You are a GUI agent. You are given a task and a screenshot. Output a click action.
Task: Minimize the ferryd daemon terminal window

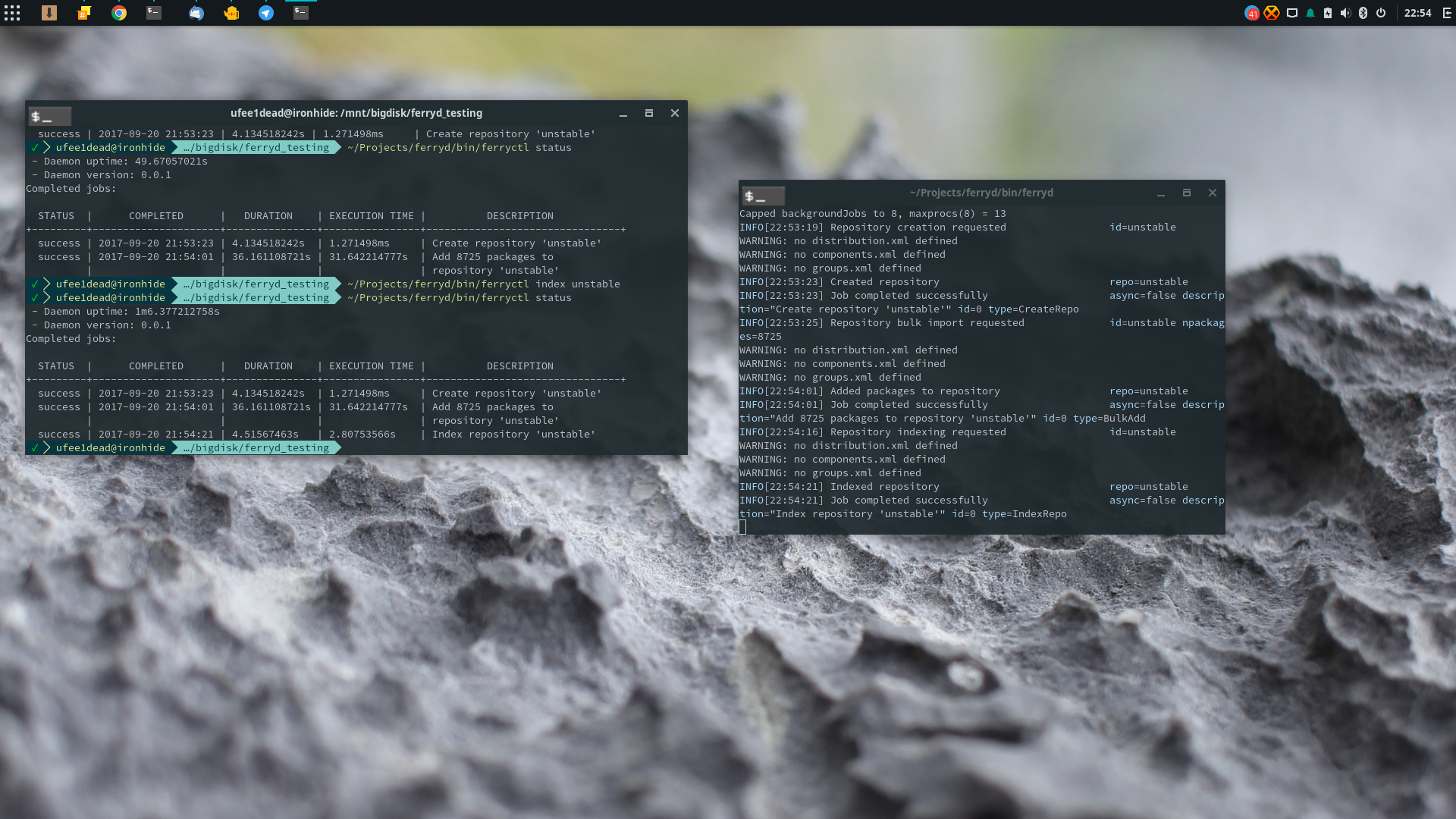coord(1161,193)
